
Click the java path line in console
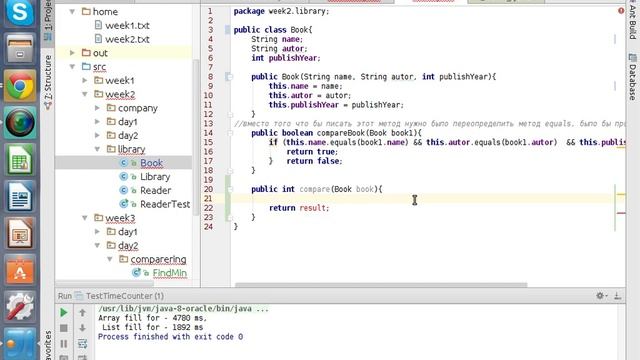tap(183, 309)
